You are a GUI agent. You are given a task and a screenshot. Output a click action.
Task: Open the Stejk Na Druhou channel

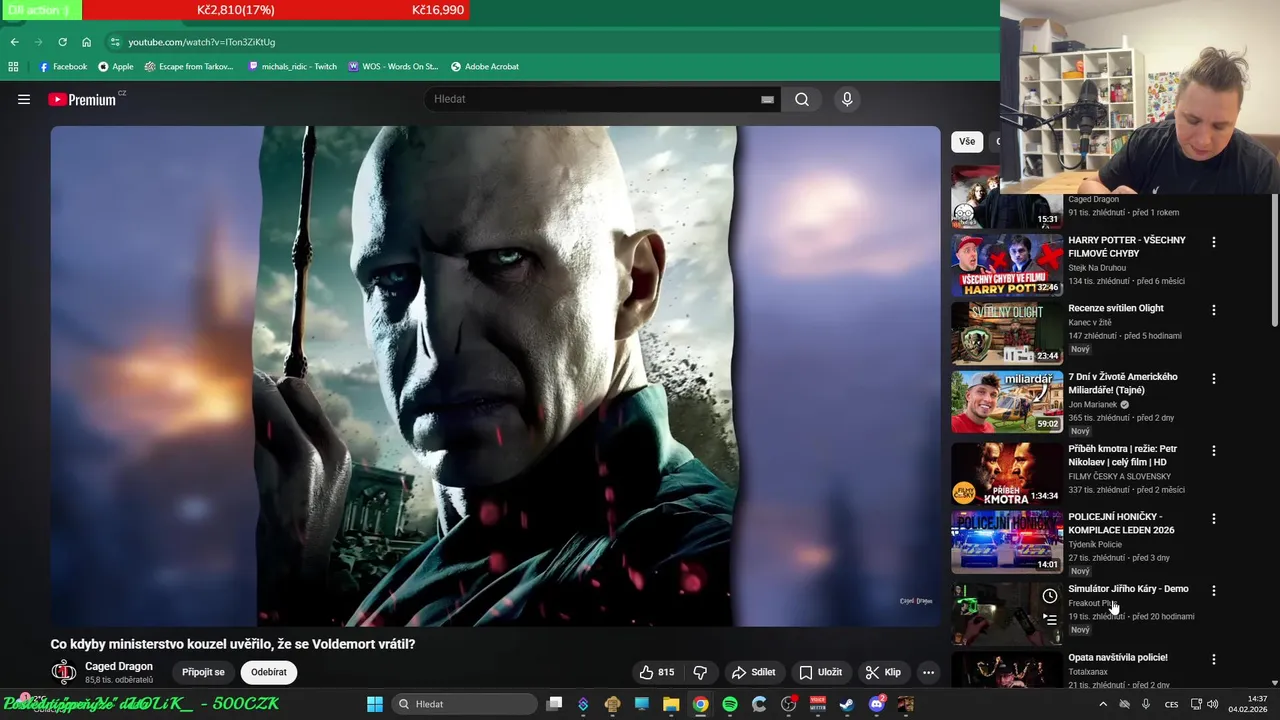(x=1097, y=268)
